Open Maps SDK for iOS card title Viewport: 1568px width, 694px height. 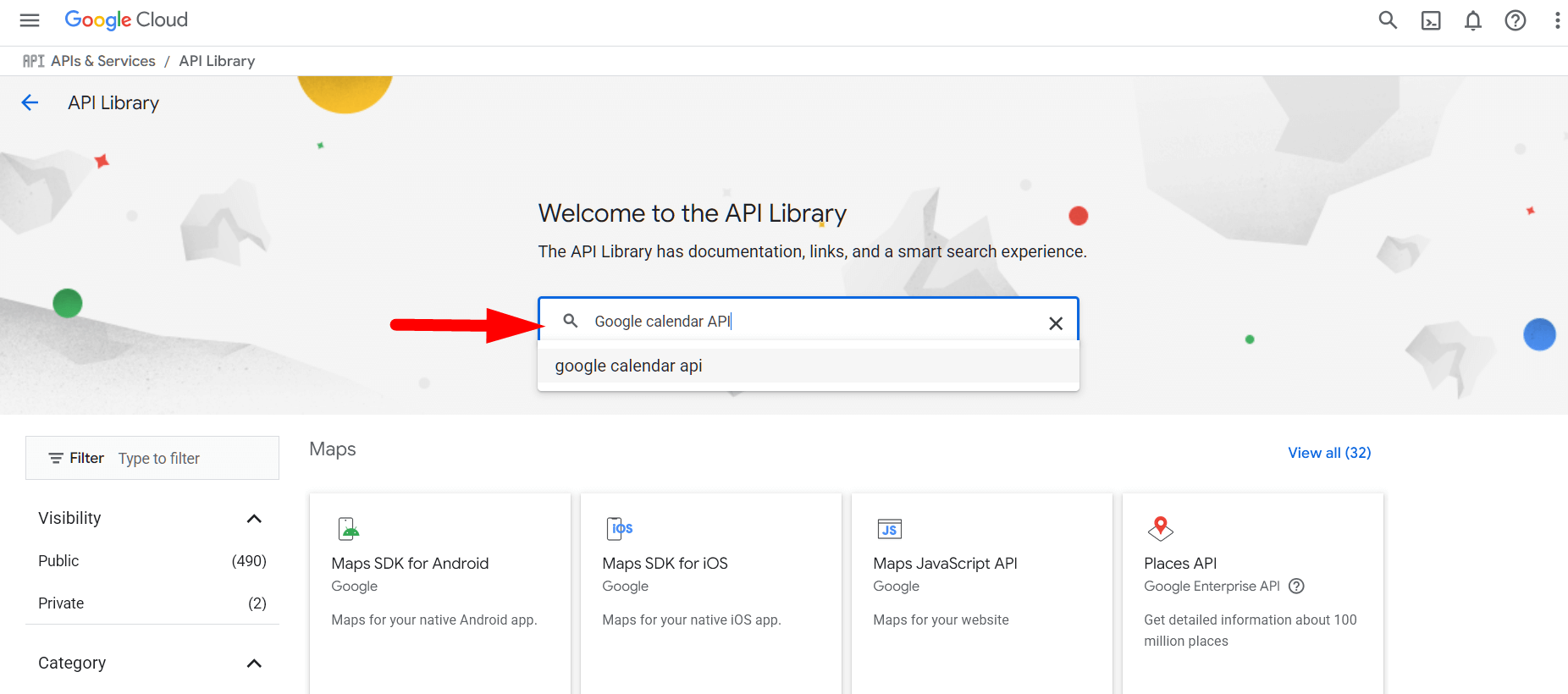[665, 564]
